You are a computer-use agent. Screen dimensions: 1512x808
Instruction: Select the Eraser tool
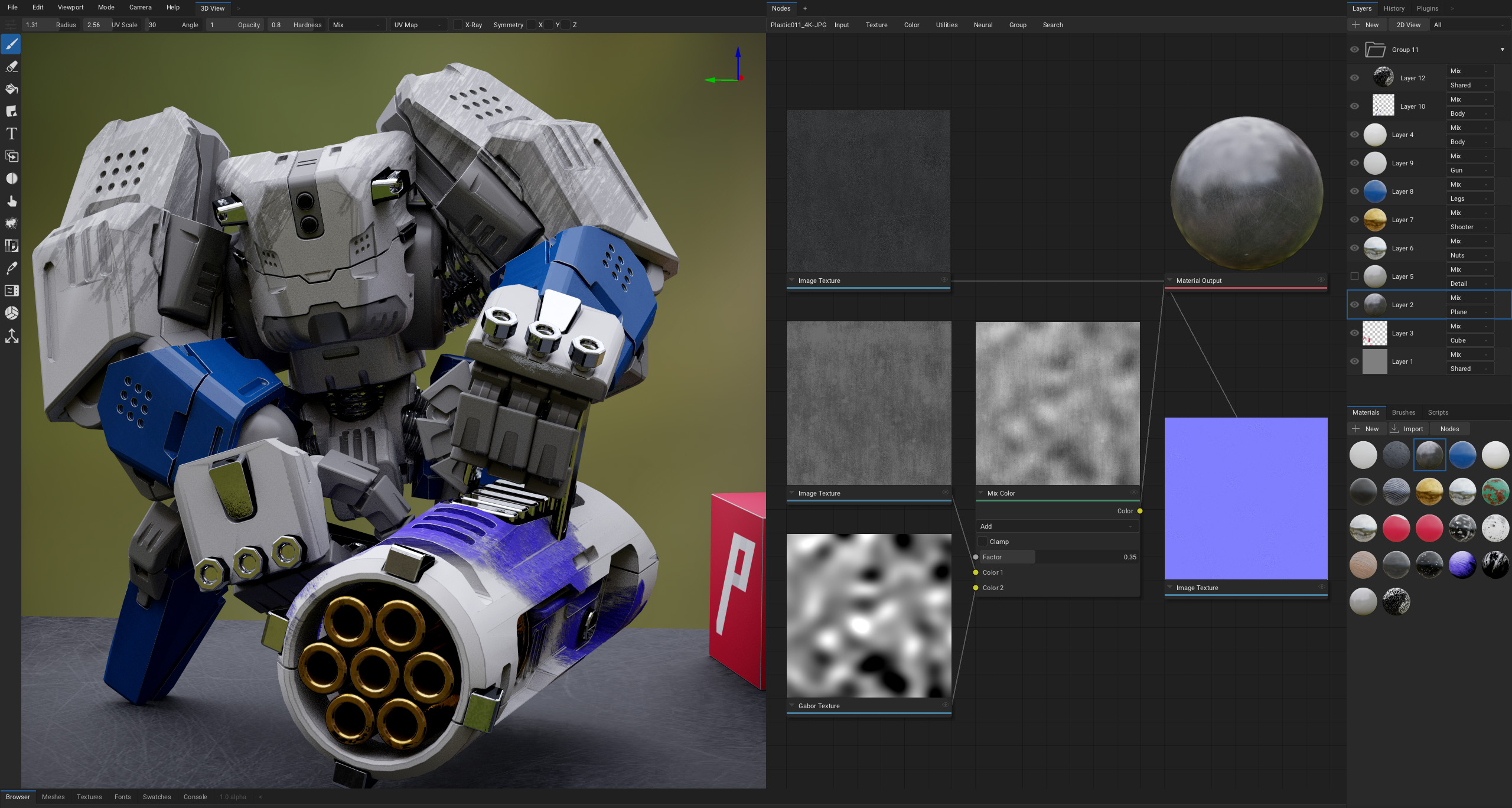tap(11, 67)
